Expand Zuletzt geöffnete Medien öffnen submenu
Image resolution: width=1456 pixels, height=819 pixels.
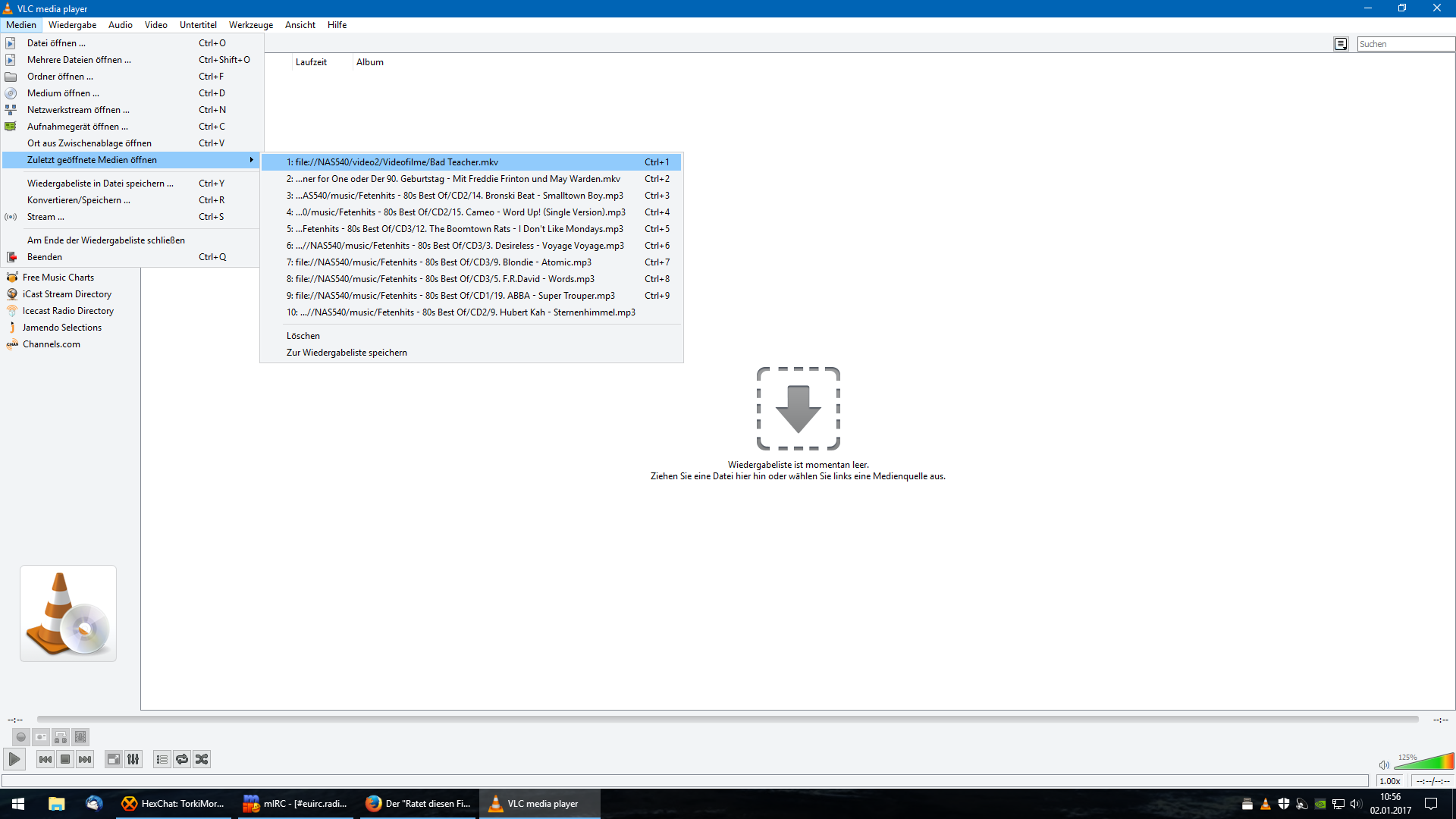click(x=132, y=160)
